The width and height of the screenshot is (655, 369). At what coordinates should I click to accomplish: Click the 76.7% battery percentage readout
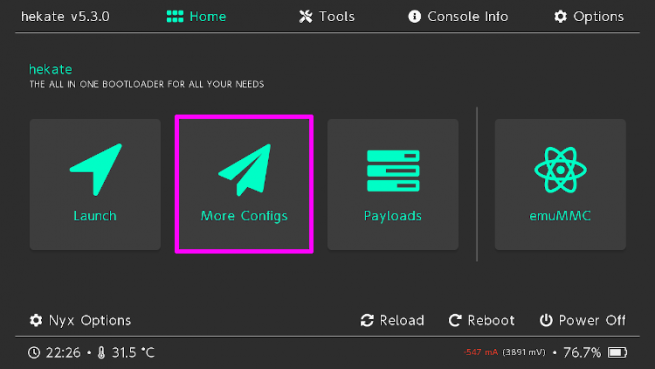582,353
